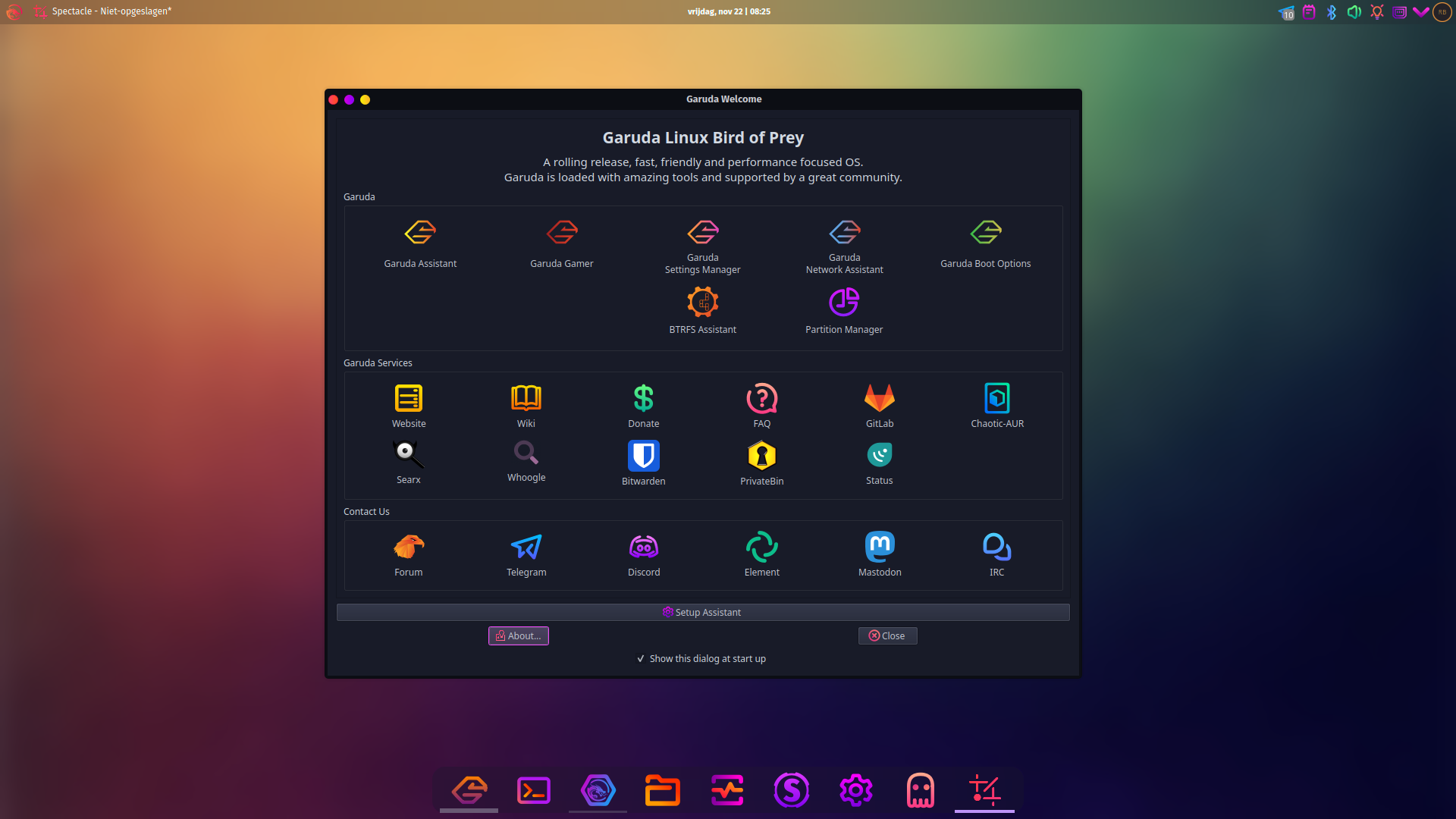
Task: Open the FAQ page
Action: (x=762, y=406)
